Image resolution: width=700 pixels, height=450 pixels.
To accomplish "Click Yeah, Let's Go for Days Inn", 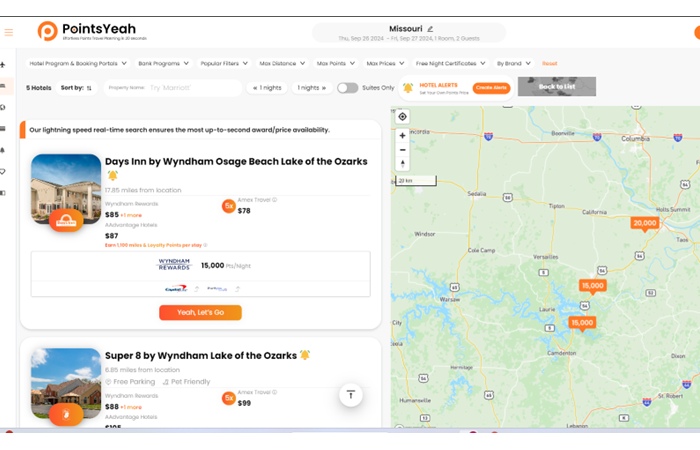I will 200,312.
